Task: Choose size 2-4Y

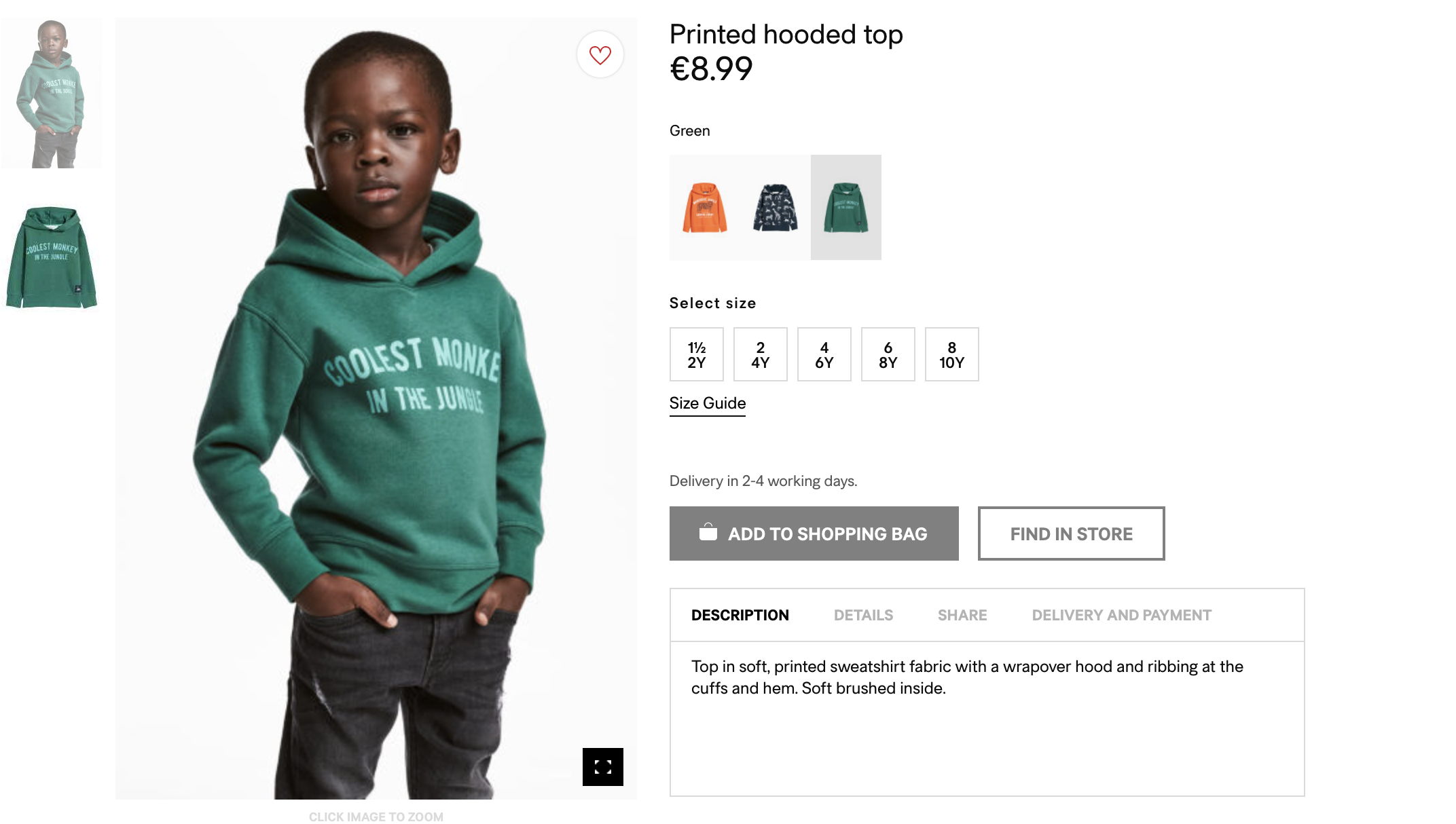Action: 760,354
